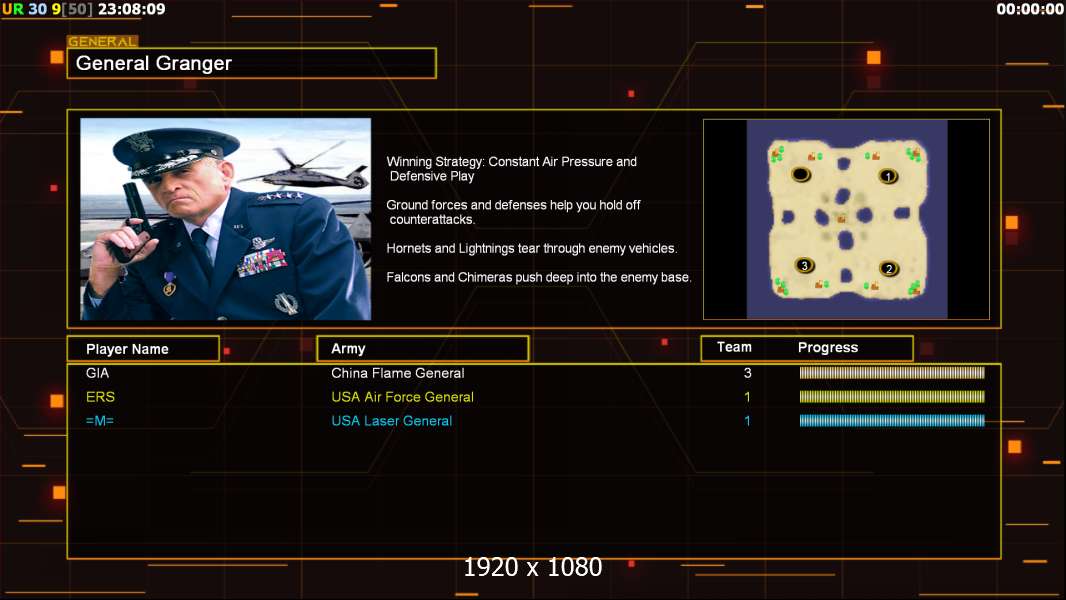Click the 23:08:09 clock overlay
This screenshot has height=600, width=1066.
click(x=131, y=10)
